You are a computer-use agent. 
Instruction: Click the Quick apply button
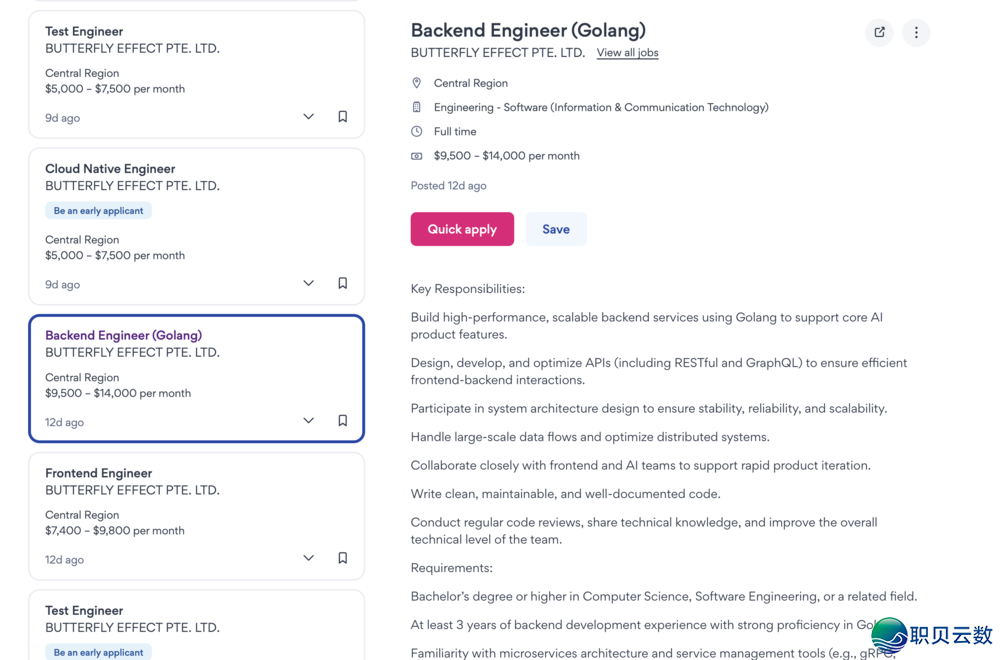[x=462, y=229]
